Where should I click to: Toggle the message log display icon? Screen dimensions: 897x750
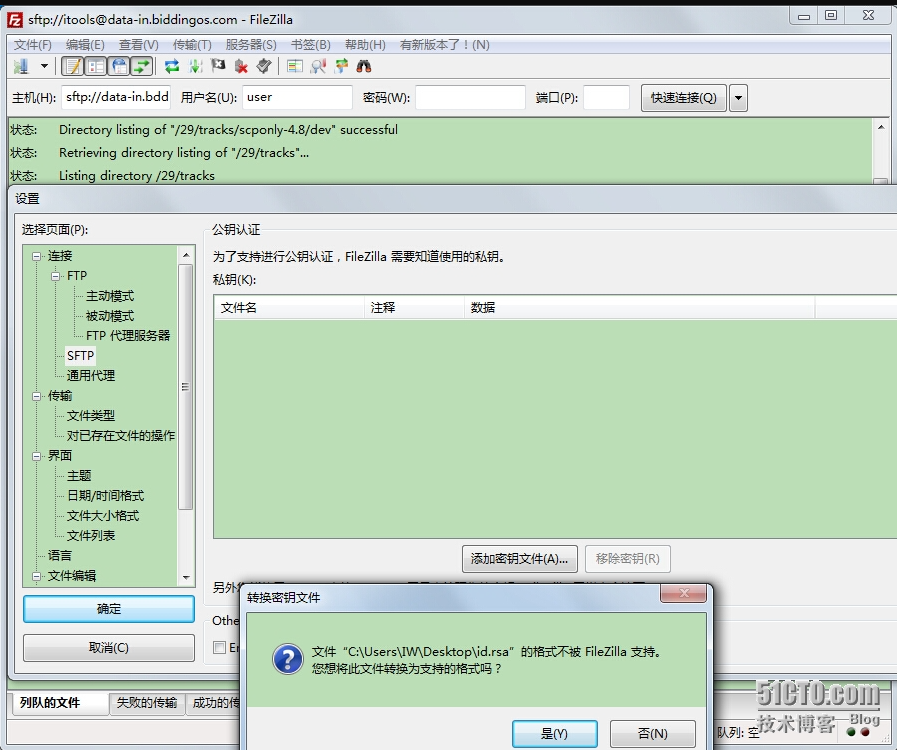(73, 67)
